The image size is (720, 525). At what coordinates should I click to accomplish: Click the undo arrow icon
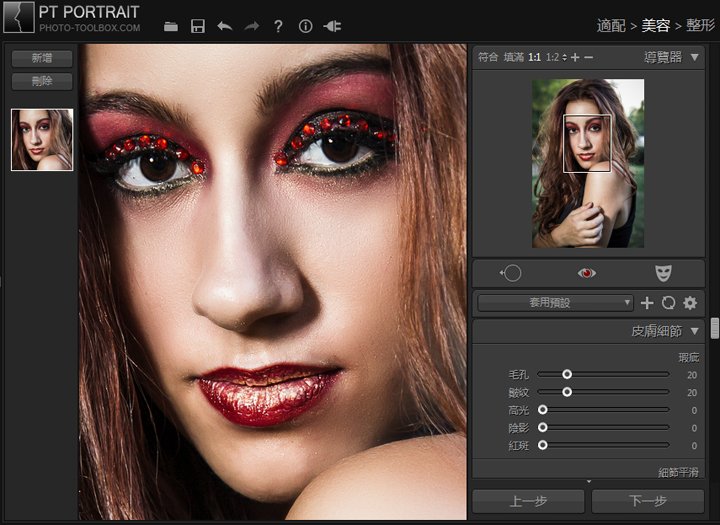pyautogui.click(x=225, y=26)
